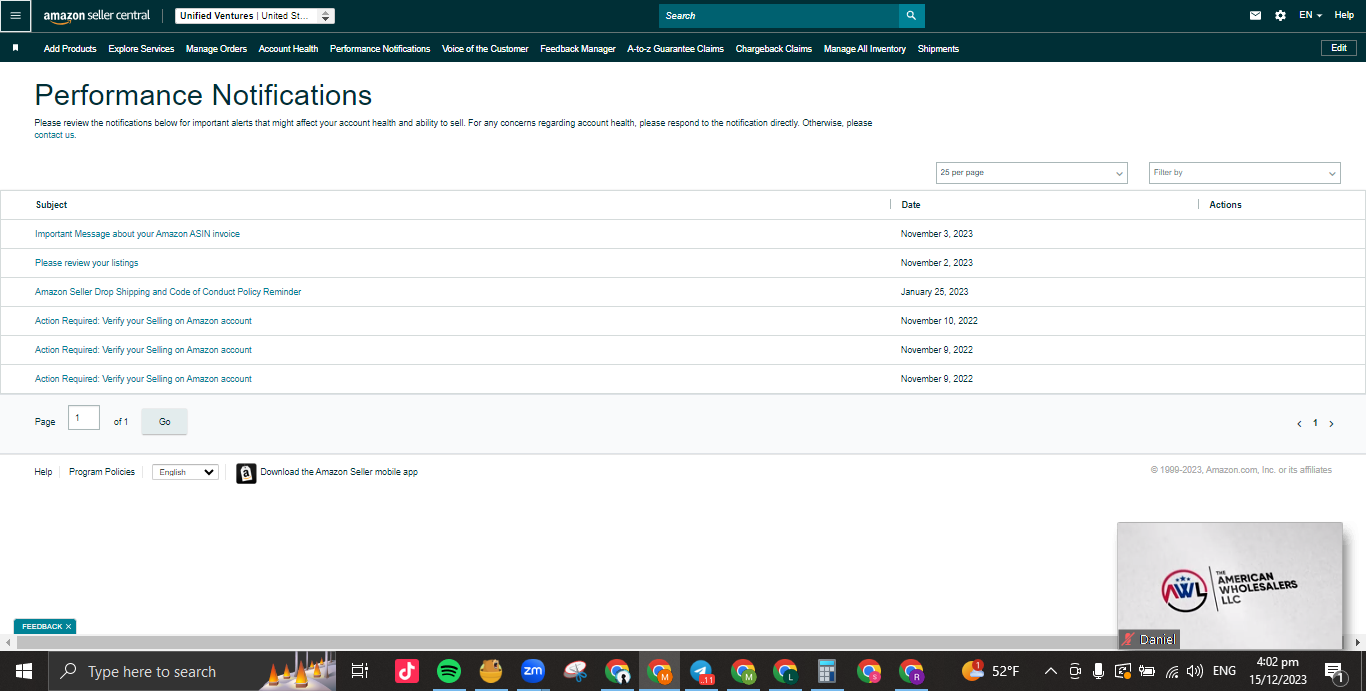Open the Snipping Tool taskbar icon
Image resolution: width=1366 pixels, height=691 pixels.
pos(575,671)
